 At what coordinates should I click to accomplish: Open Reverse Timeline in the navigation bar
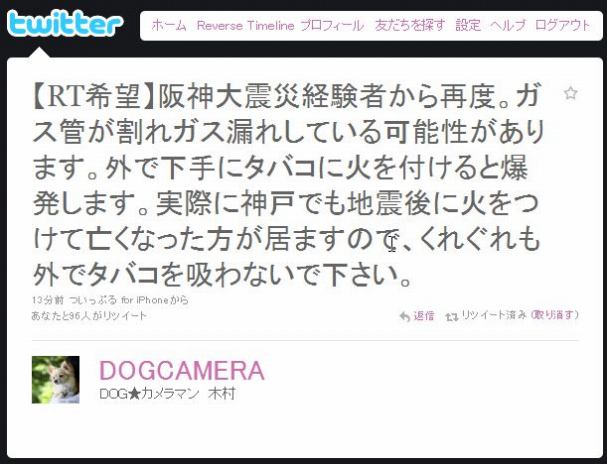click(245, 26)
